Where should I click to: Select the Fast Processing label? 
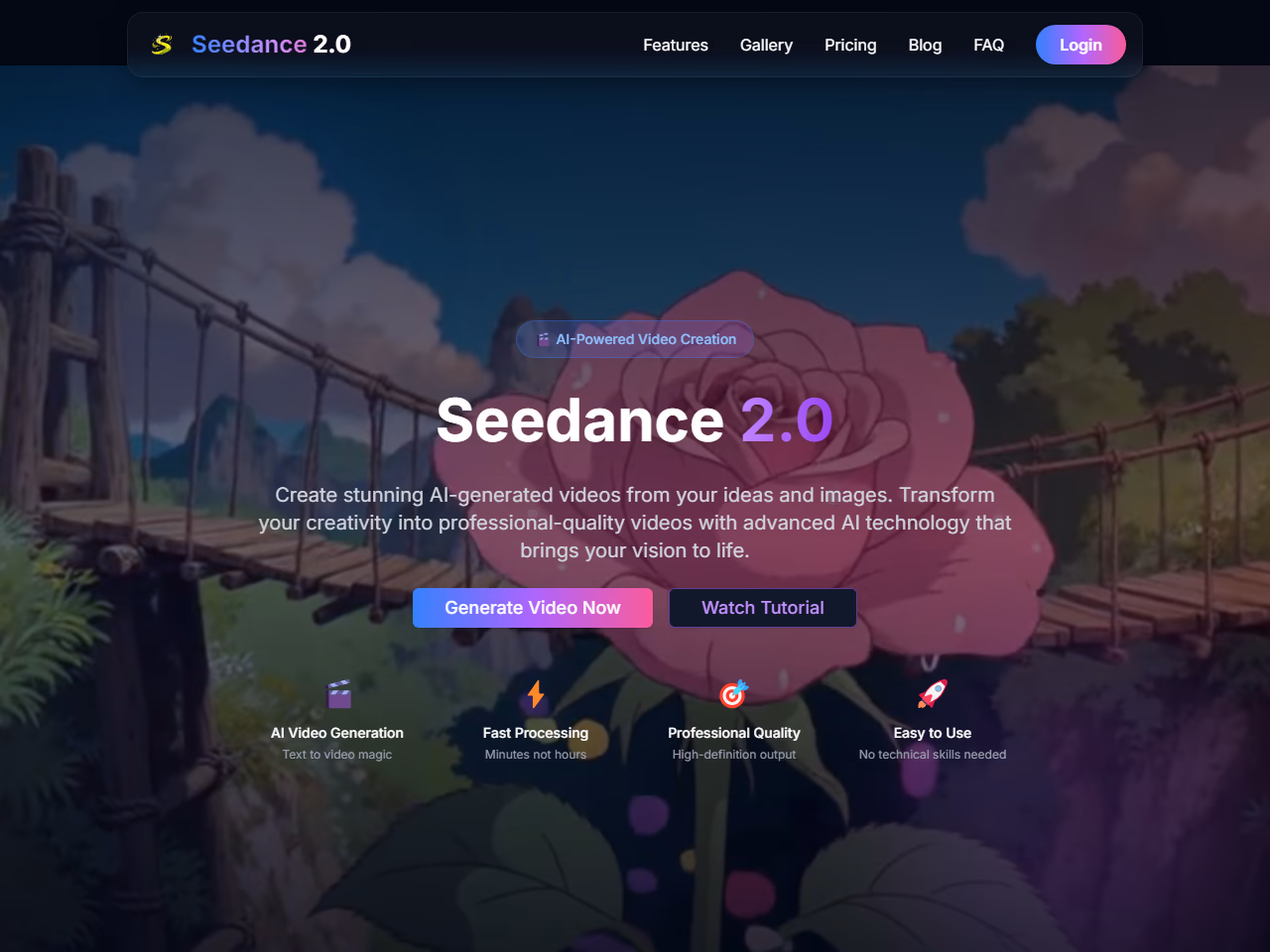click(536, 733)
